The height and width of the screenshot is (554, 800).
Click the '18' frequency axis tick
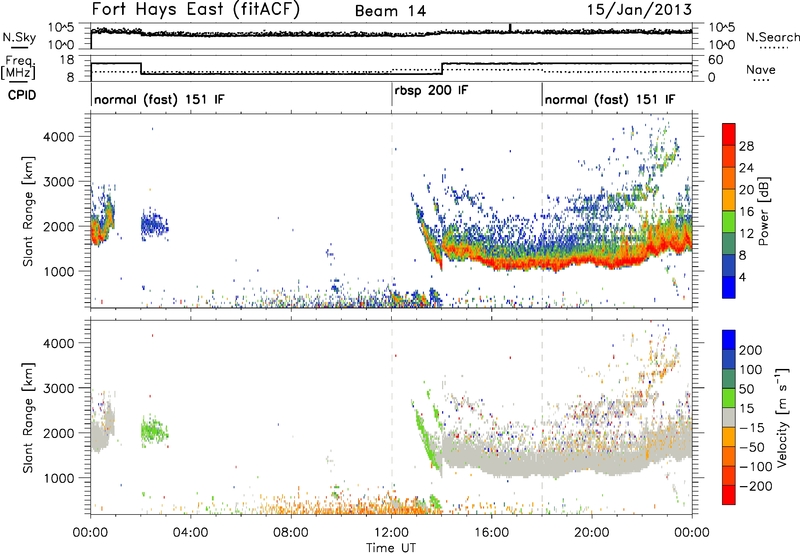coord(67,60)
